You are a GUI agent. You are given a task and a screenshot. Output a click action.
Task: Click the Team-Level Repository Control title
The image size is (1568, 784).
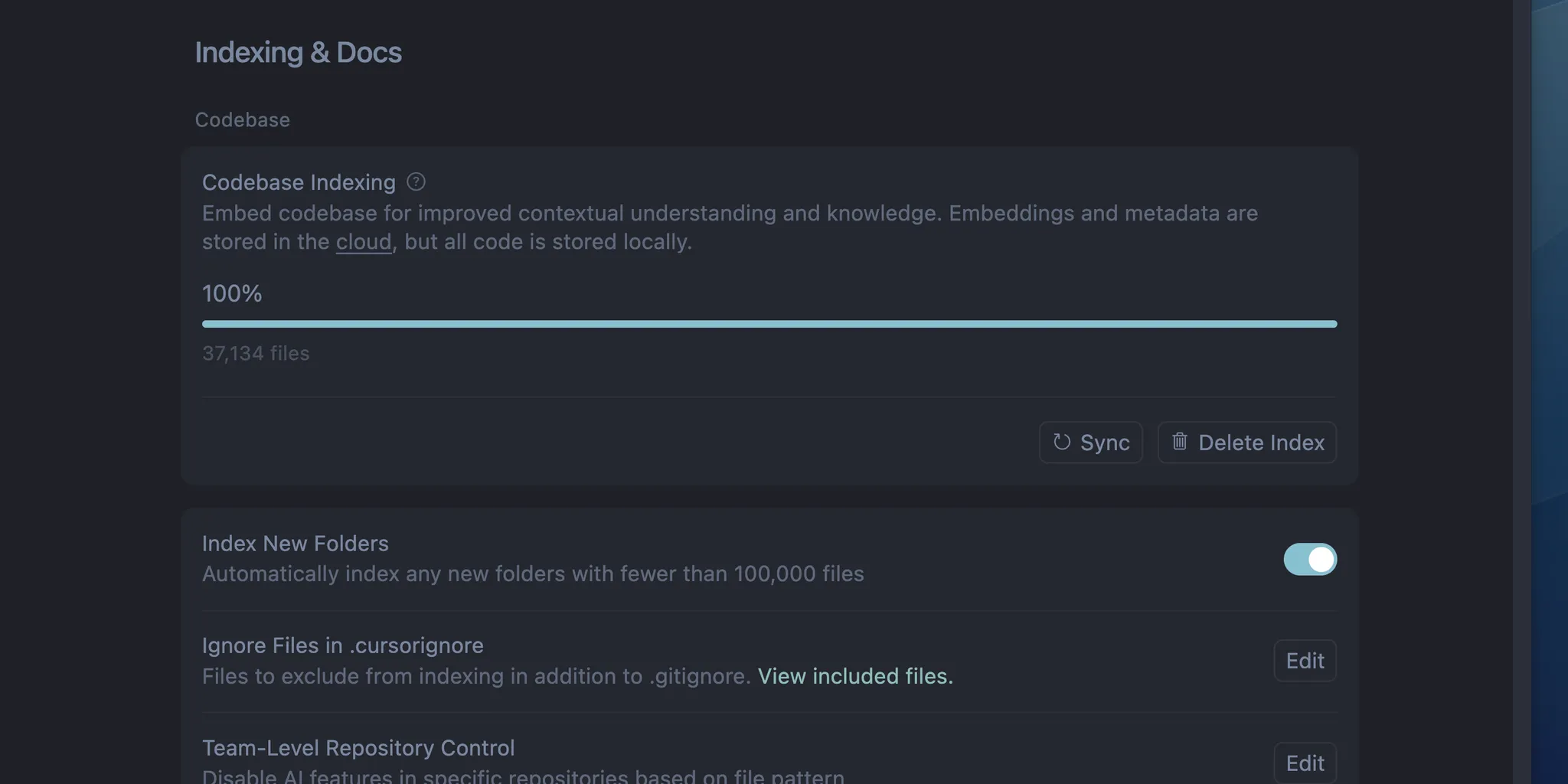358,748
